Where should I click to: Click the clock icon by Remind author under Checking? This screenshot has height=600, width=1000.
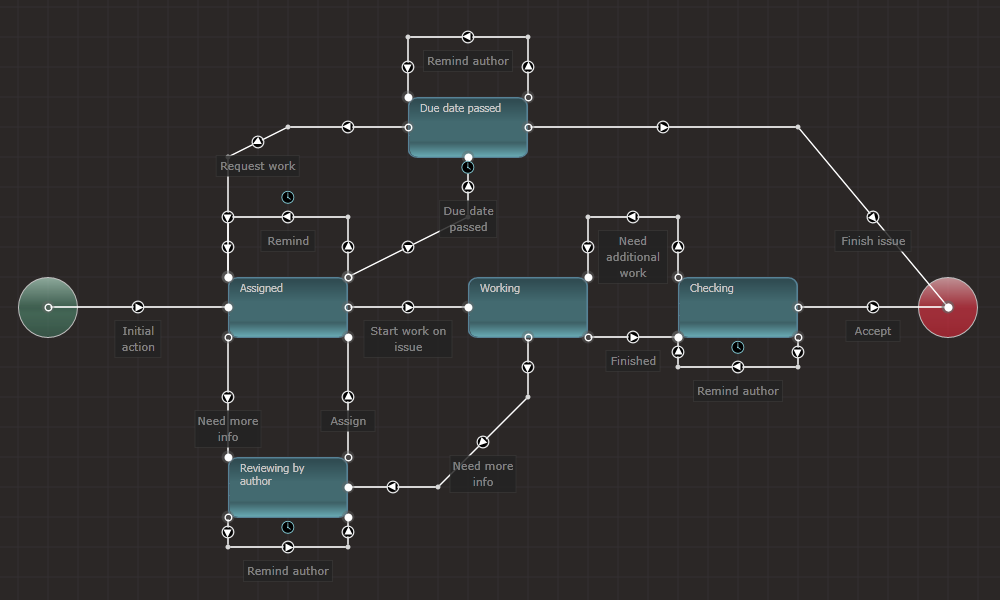738,347
